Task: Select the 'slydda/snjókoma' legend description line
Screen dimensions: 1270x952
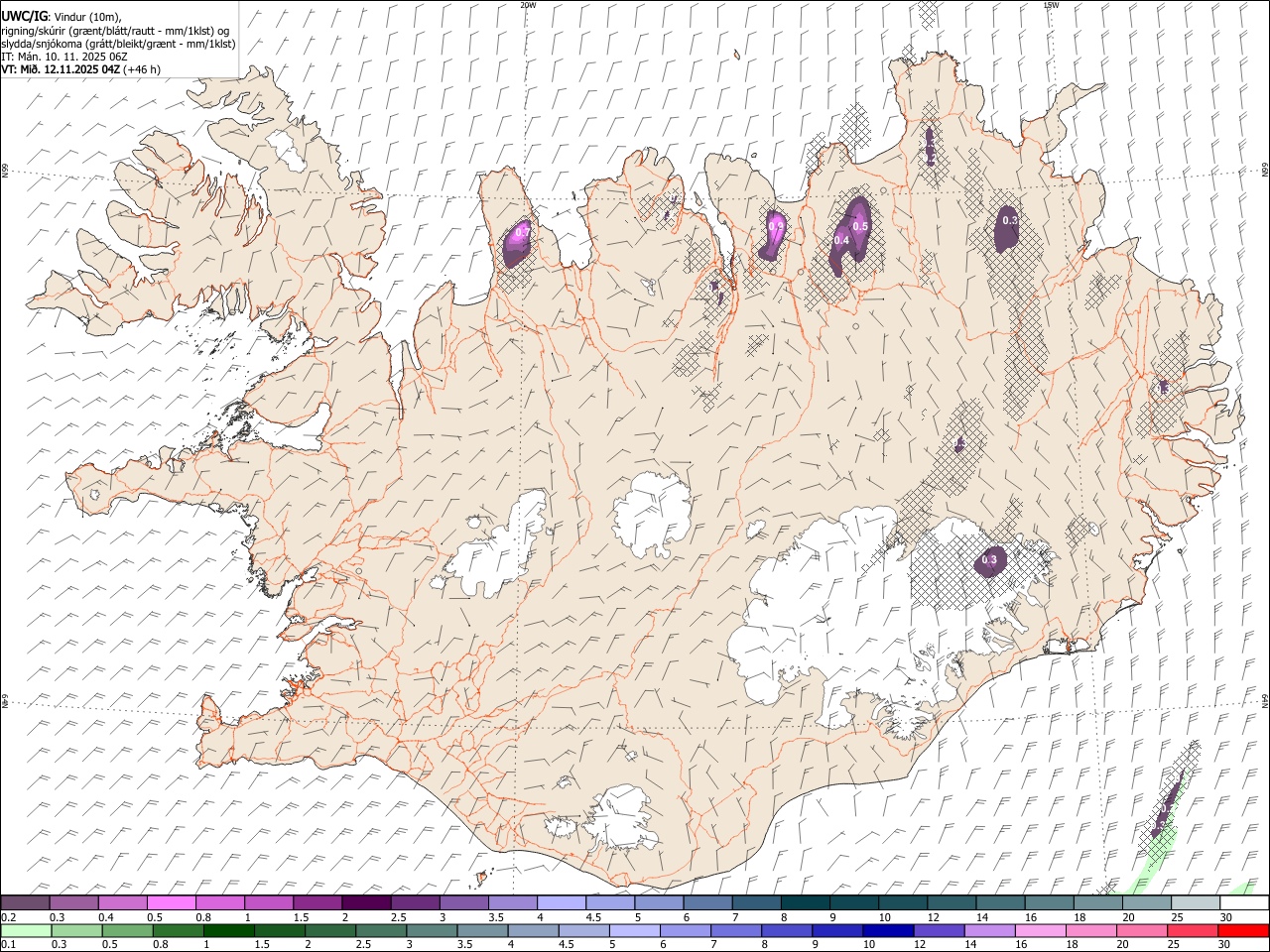Action: pyautogui.click(x=118, y=43)
